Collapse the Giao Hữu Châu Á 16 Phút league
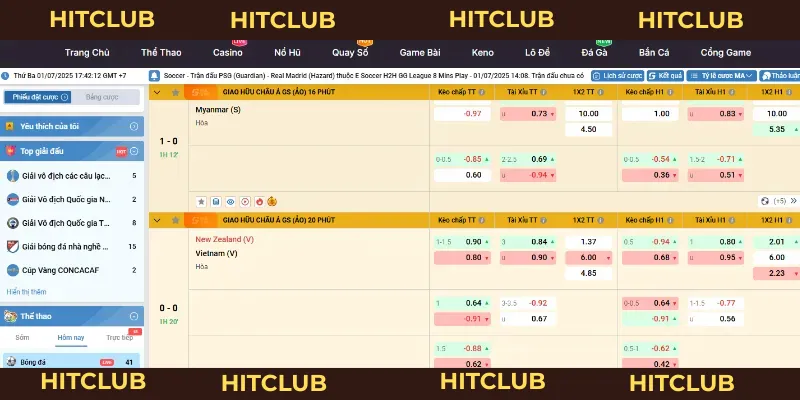 (x=157, y=92)
